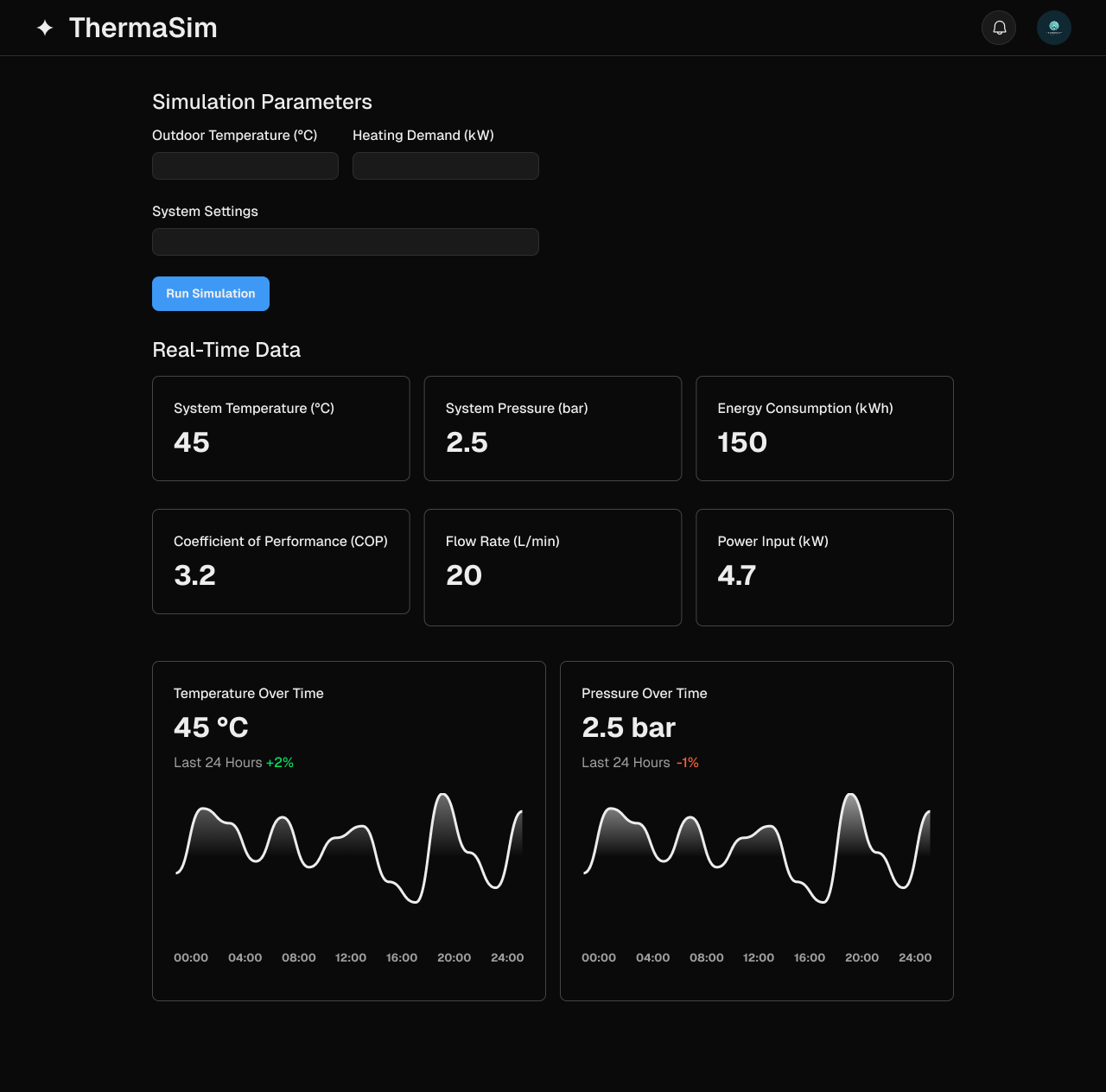1106x1092 pixels.
Task: Focus the Outdoor Temperature input field
Action: 245,166
